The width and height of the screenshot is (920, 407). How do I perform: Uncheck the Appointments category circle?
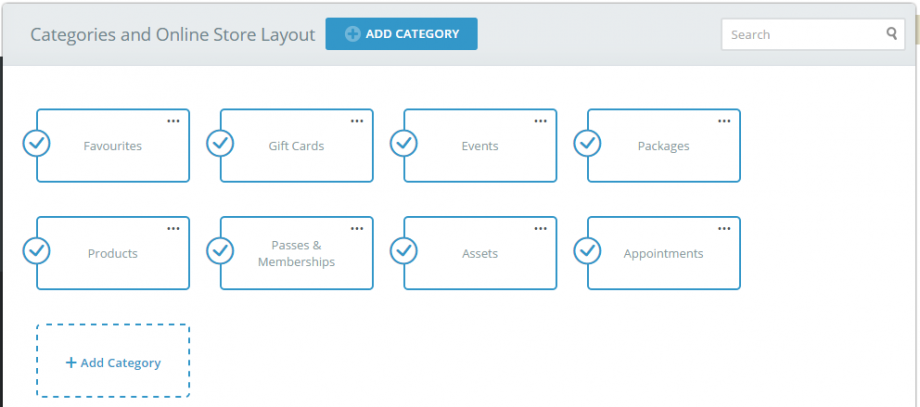pyautogui.click(x=587, y=250)
